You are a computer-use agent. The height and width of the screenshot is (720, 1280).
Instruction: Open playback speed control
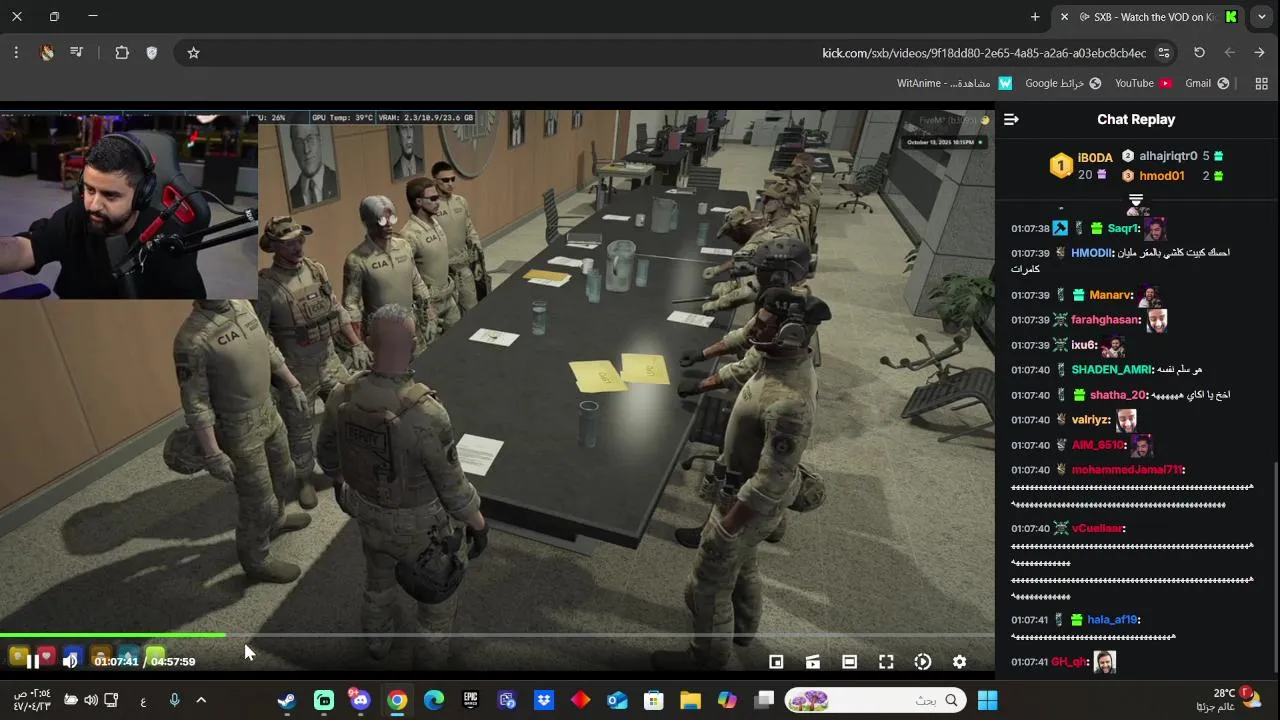point(923,661)
